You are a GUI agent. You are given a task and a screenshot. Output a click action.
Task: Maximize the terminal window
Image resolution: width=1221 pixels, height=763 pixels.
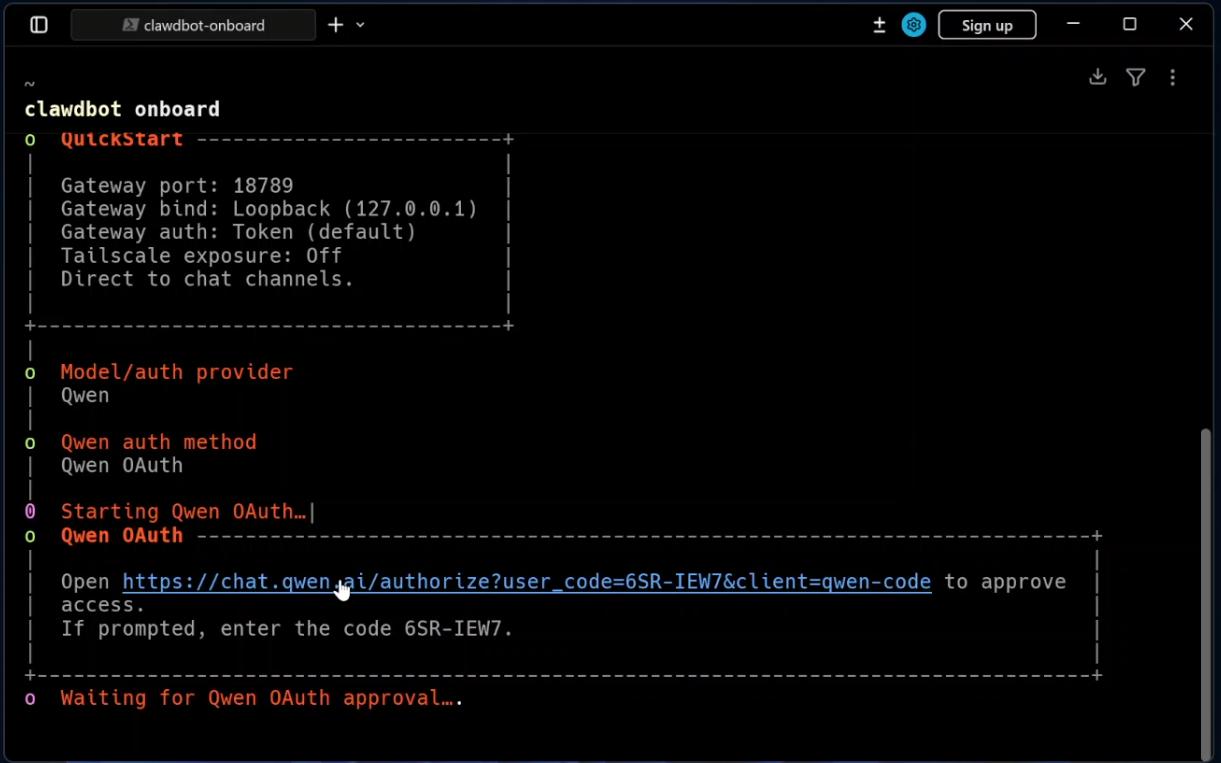click(x=1129, y=25)
